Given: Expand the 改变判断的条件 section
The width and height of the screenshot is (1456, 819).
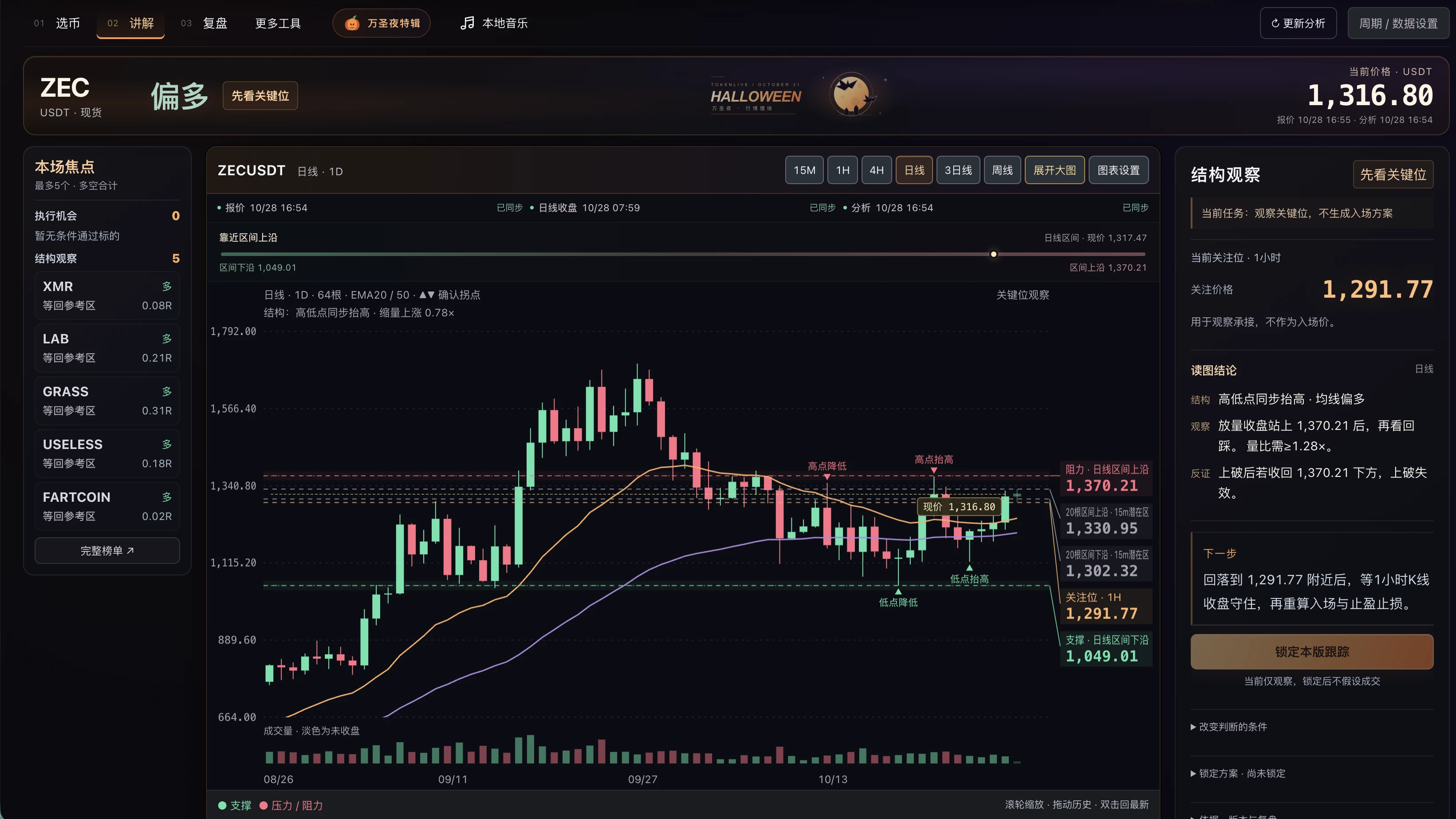Looking at the screenshot, I should pyautogui.click(x=1229, y=727).
